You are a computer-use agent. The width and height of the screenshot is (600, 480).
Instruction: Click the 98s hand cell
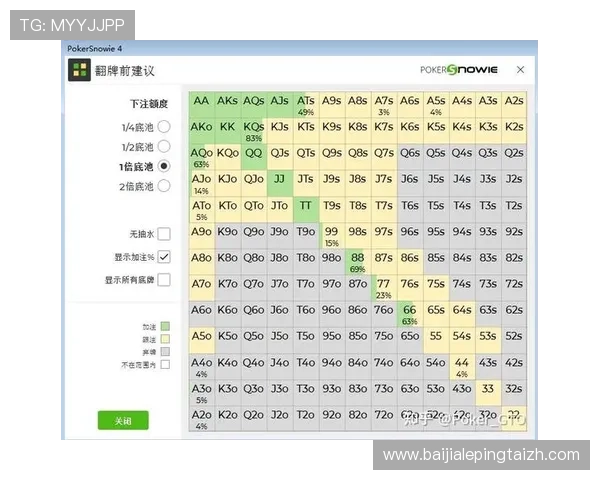pyautogui.click(x=358, y=235)
